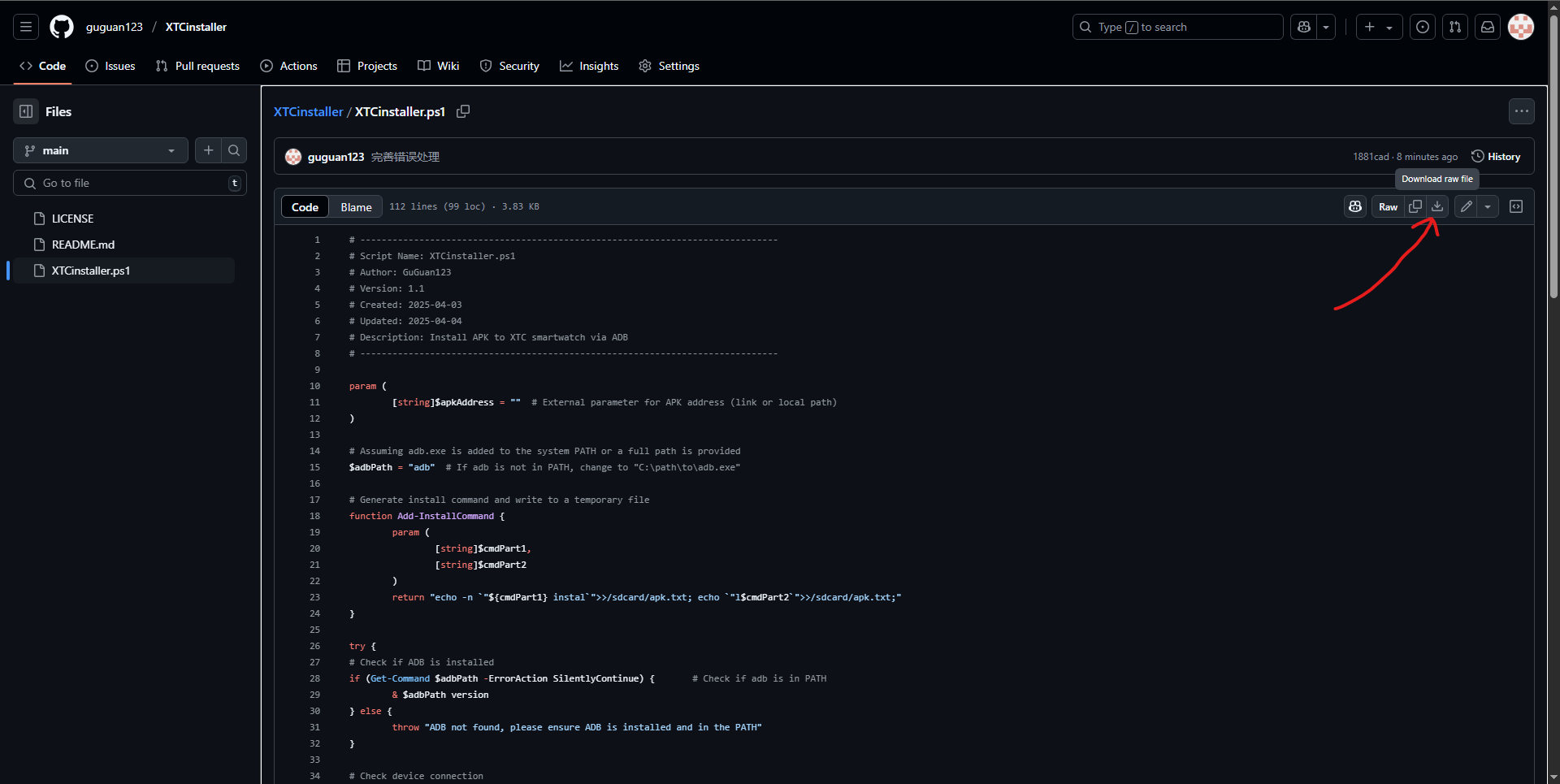
Task: Add a new file with plus icon
Action: tap(209, 150)
